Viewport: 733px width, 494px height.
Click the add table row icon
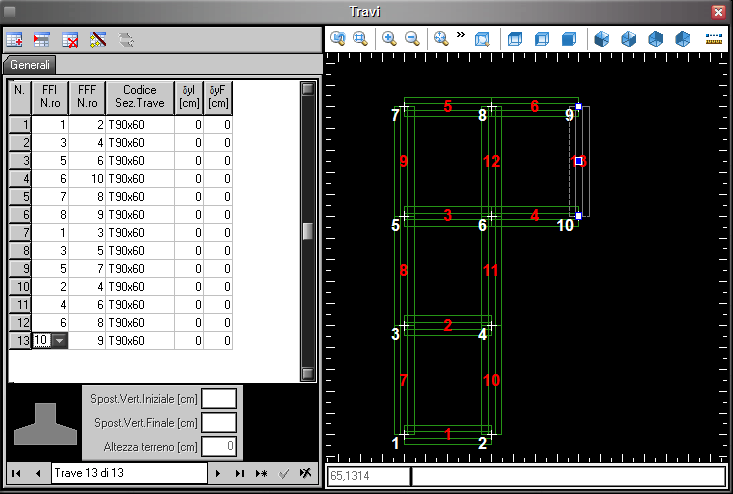pyautogui.click(x=15, y=40)
